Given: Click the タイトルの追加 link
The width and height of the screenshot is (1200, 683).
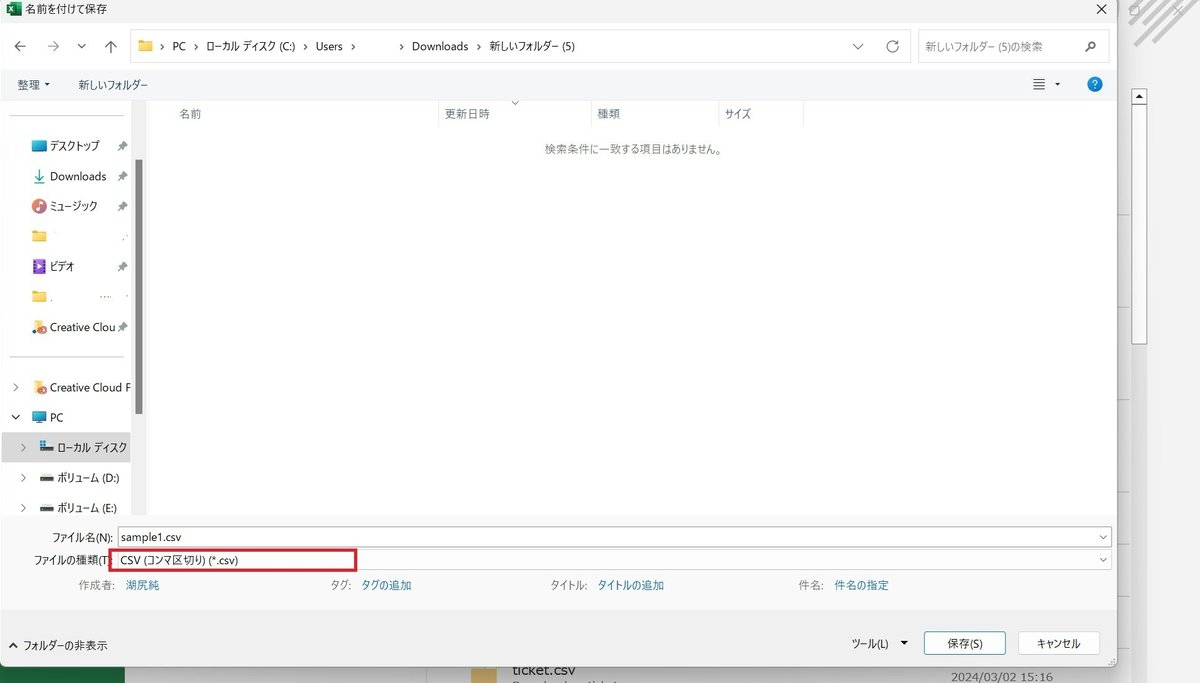Looking at the screenshot, I should click(631, 585).
